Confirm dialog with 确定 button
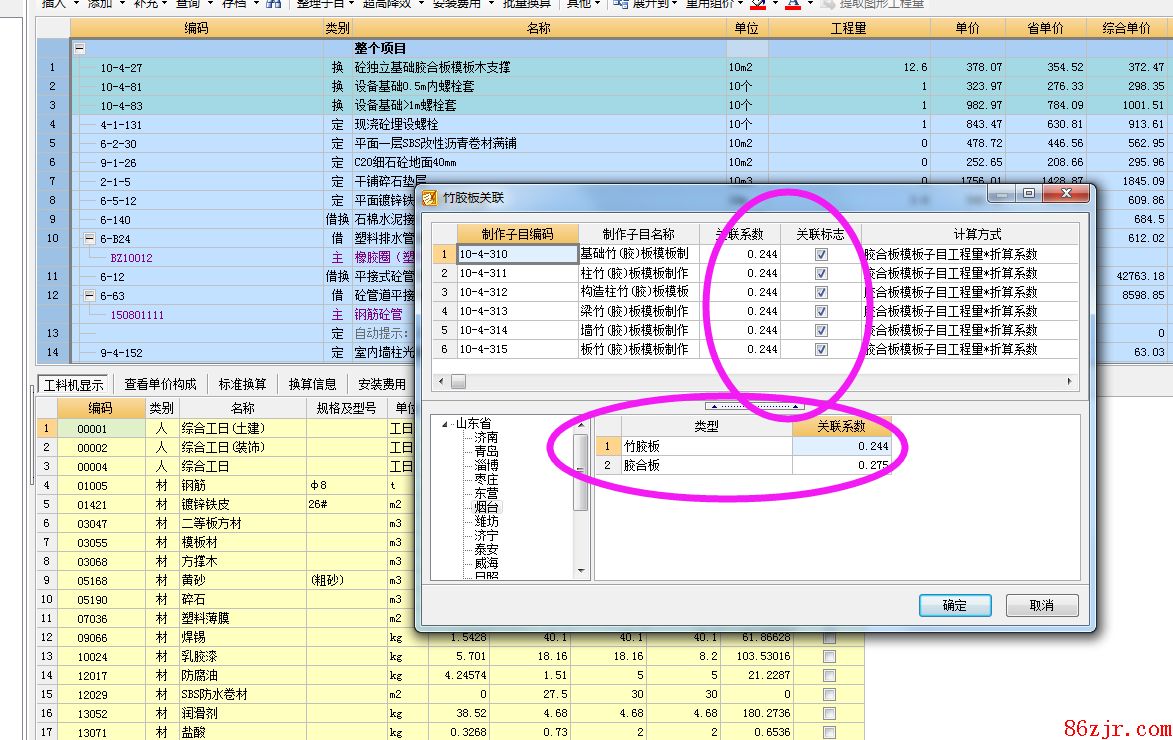Viewport: 1173px width, 740px height. tap(954, 605)
